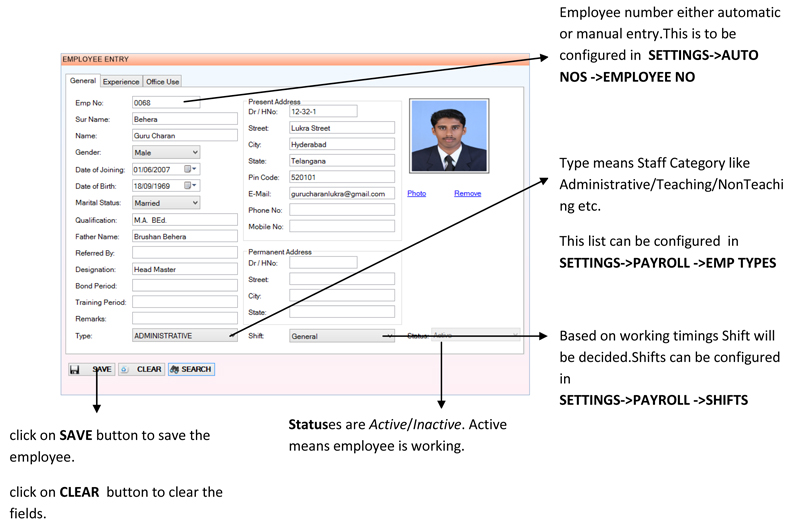Viewport: 801px width, 524px height.
Task: Click the Remove photo link
Action: click(x=467, y=193)
